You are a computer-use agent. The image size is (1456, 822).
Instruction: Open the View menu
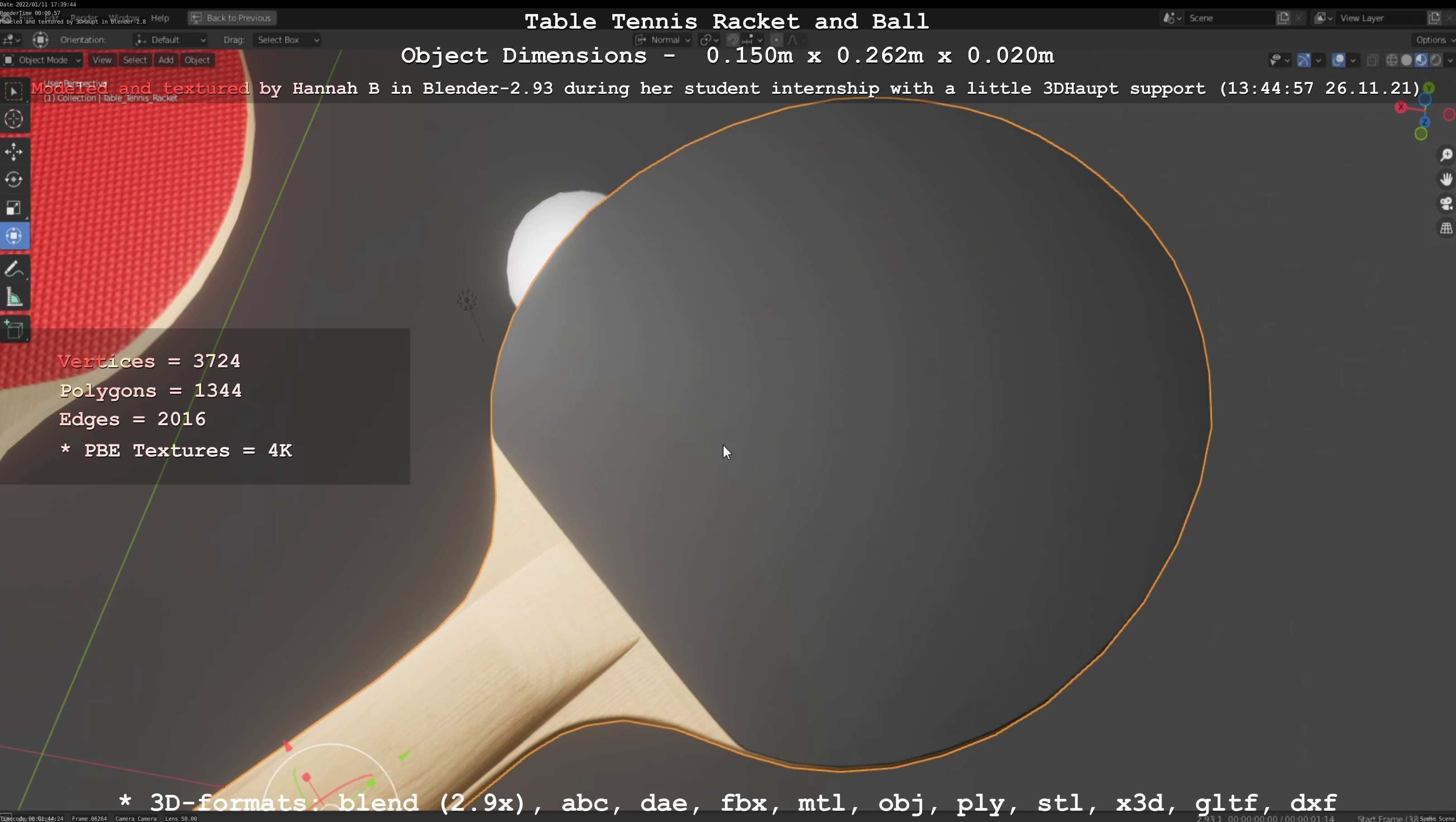coord(102,60)
